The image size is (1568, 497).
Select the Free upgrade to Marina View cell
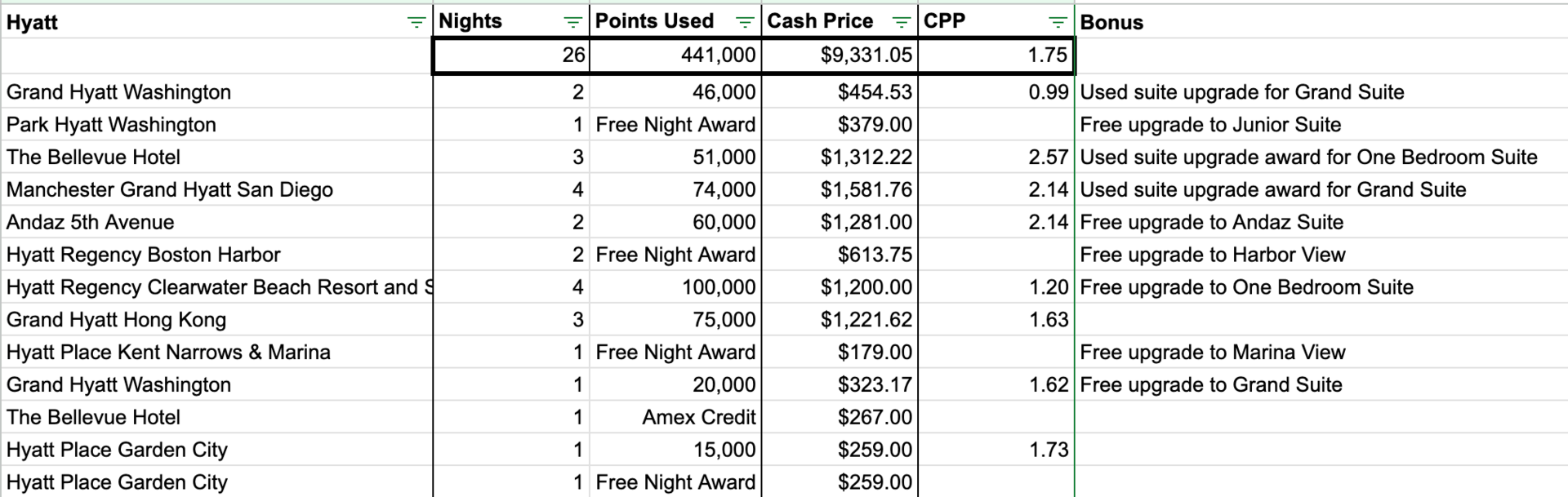1212,353
